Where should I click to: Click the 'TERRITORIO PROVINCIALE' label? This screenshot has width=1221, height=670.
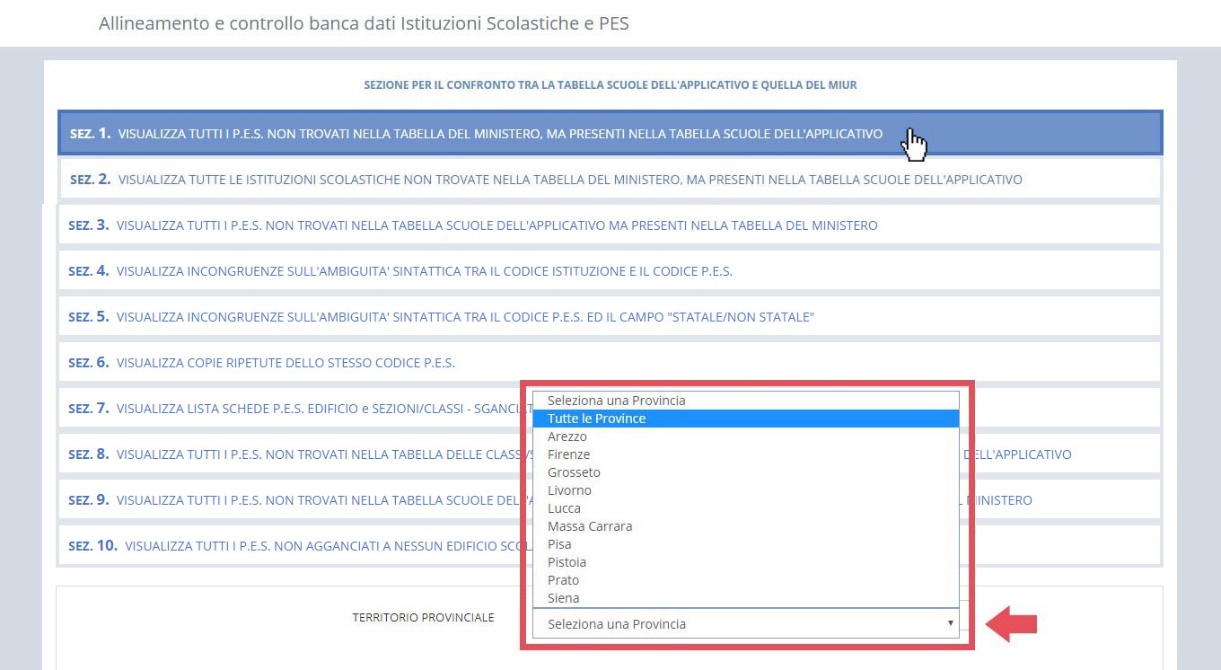[x=423, y=618]
